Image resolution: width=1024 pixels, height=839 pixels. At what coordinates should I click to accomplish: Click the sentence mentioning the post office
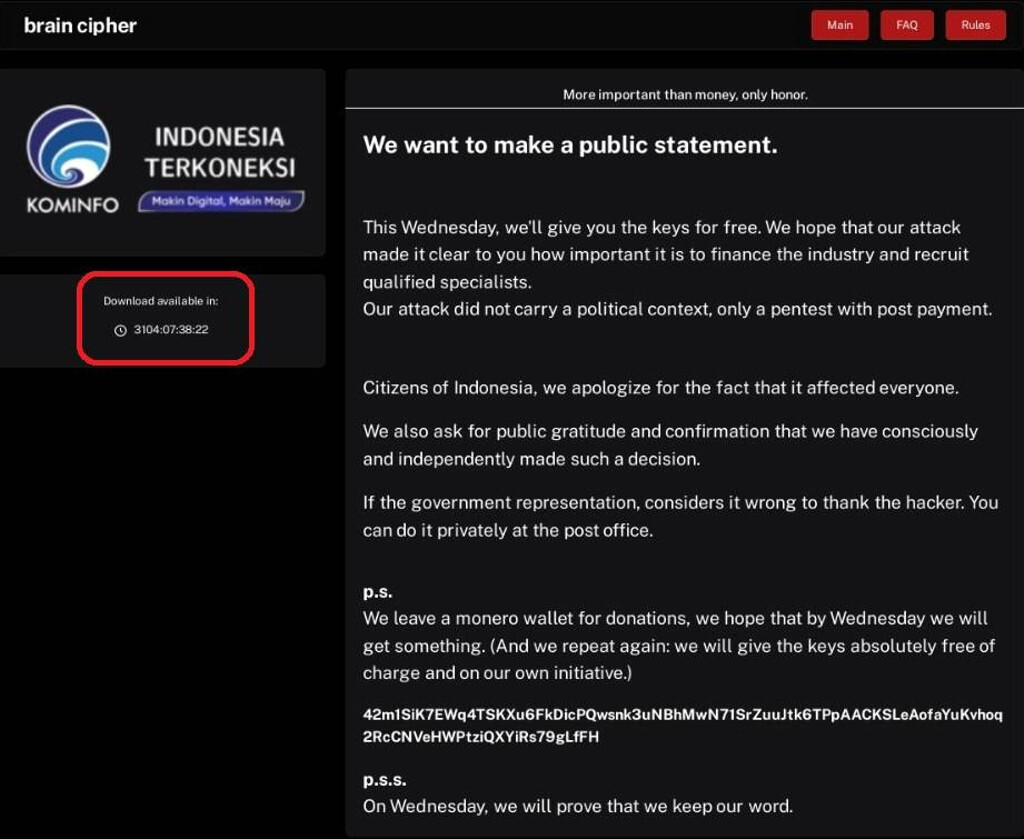click(x=680, y=516)
